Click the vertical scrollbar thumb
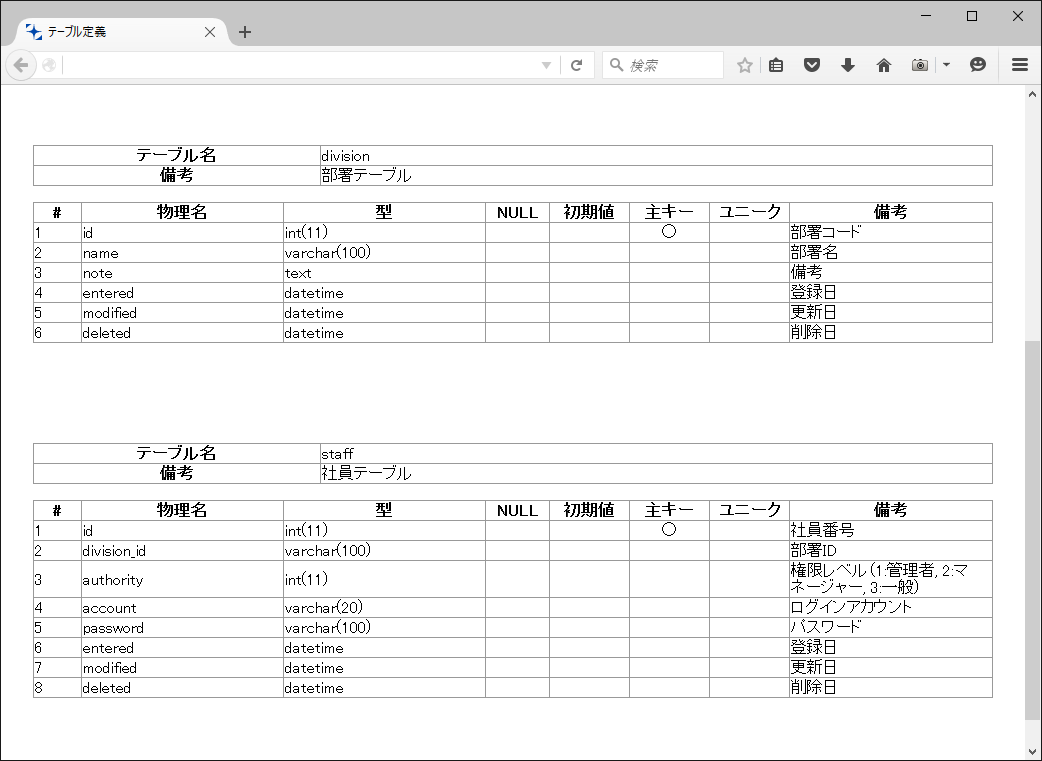The height and width of the screenshot is (761, 1042). [1032, 530]
